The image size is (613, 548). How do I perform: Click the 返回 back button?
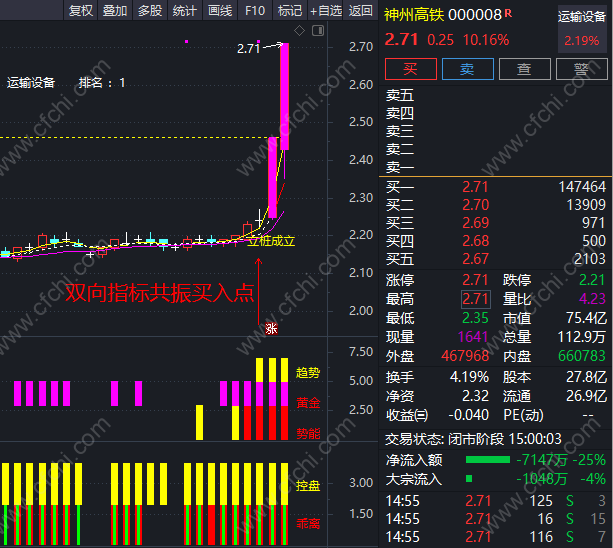pos(360,10)
